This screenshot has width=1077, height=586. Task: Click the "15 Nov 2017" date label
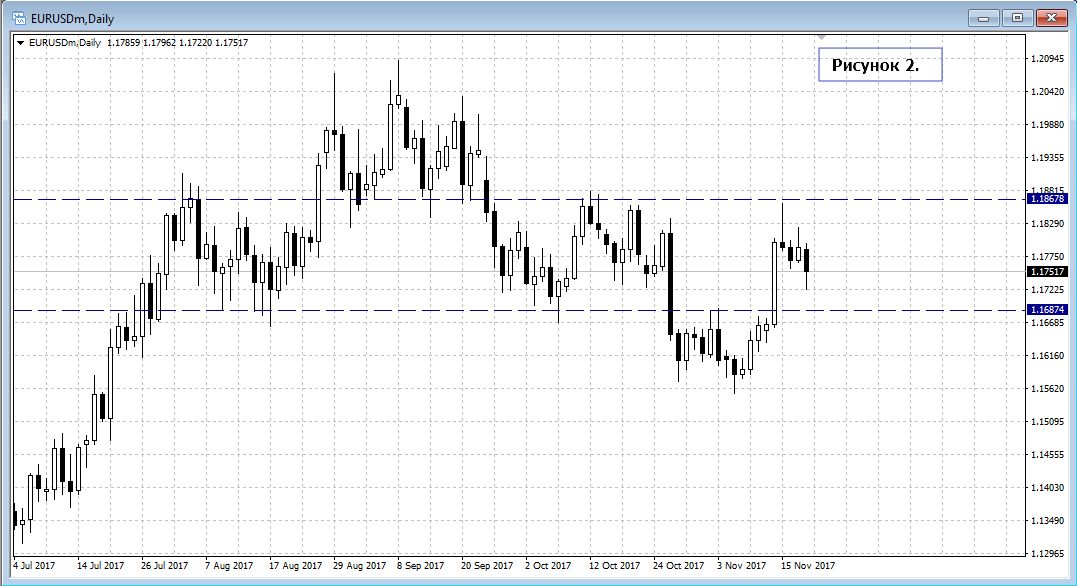807,566
